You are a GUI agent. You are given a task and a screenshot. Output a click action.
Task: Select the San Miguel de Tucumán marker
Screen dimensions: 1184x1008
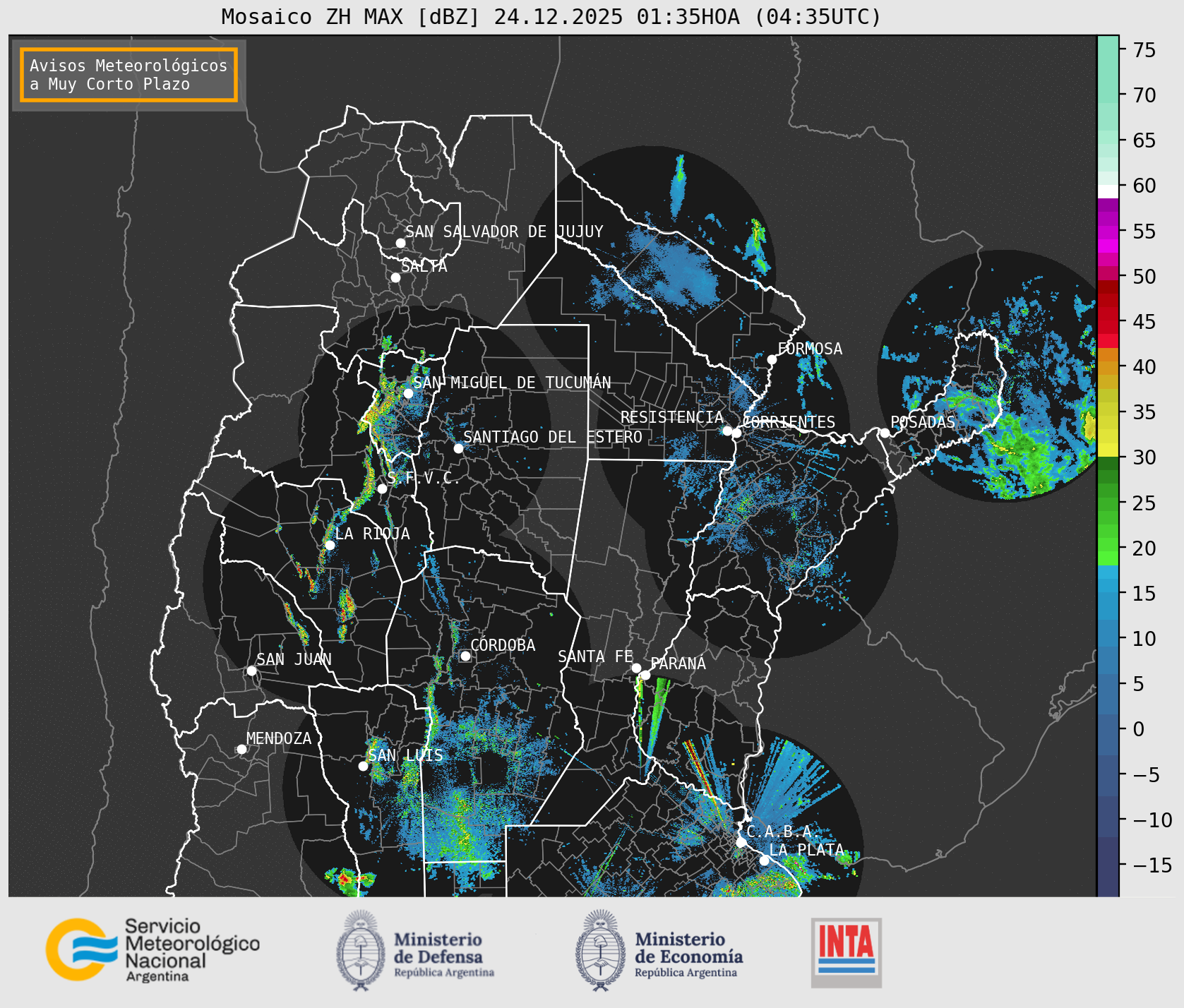click(x=408, y=393)
